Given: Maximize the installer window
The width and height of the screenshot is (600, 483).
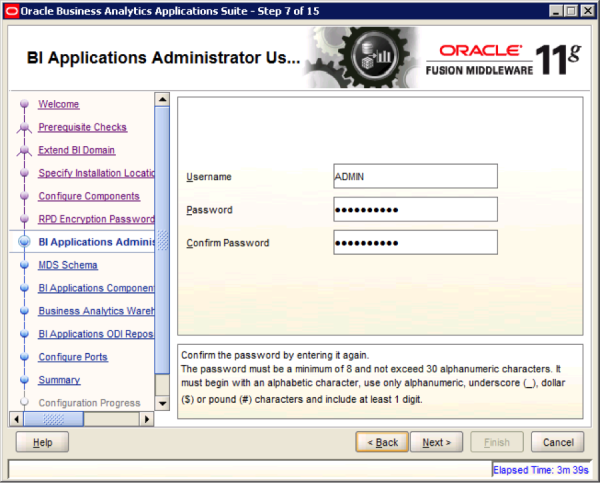Looking at the screenshot, I should click(571, 11).
